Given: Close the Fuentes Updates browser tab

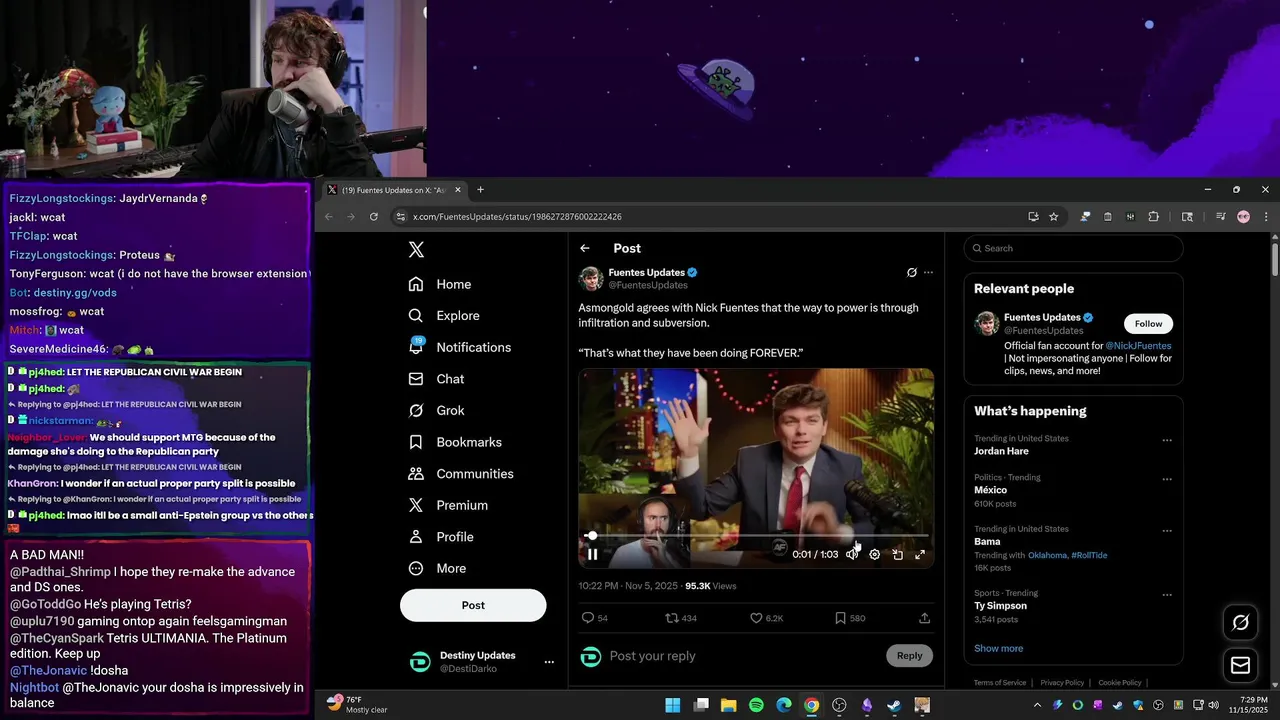Looking at the screenshot, I should click(x=458, y=190).
